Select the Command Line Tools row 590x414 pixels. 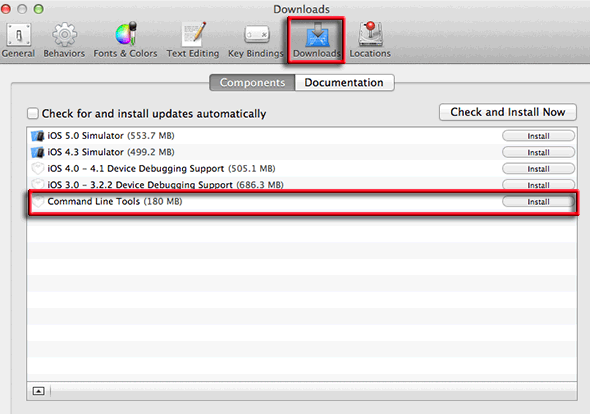(303, 202)
